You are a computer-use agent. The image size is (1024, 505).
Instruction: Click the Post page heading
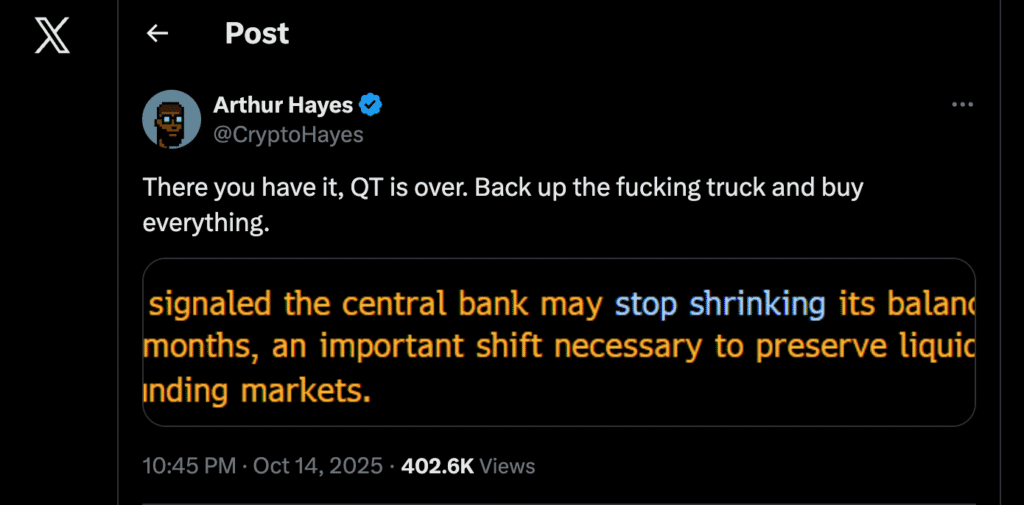coord(257,33)
